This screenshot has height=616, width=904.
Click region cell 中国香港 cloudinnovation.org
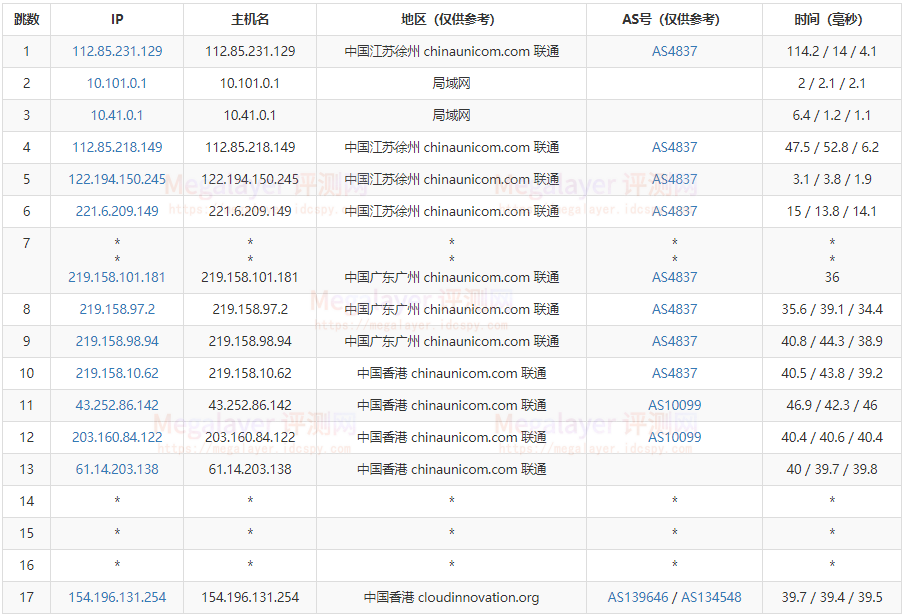pos(451,598)
